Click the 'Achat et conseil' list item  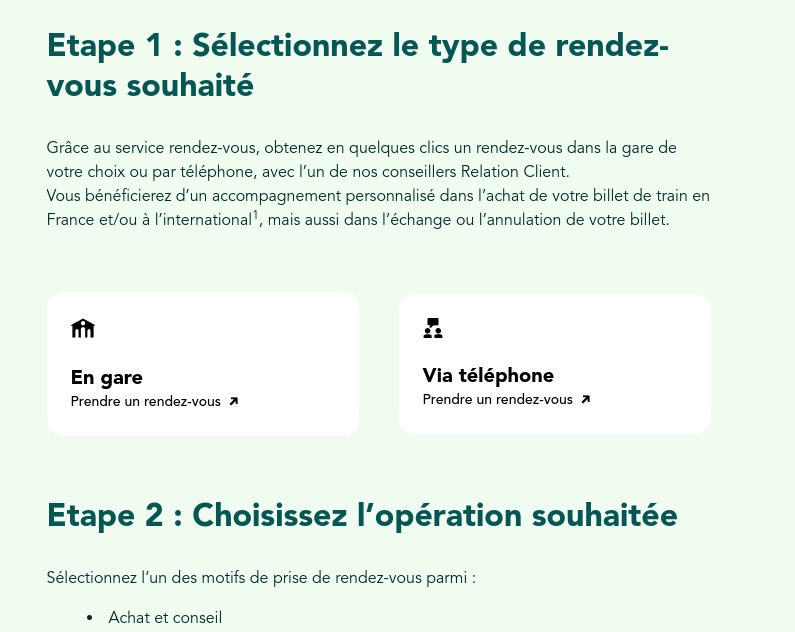[165, 617]
